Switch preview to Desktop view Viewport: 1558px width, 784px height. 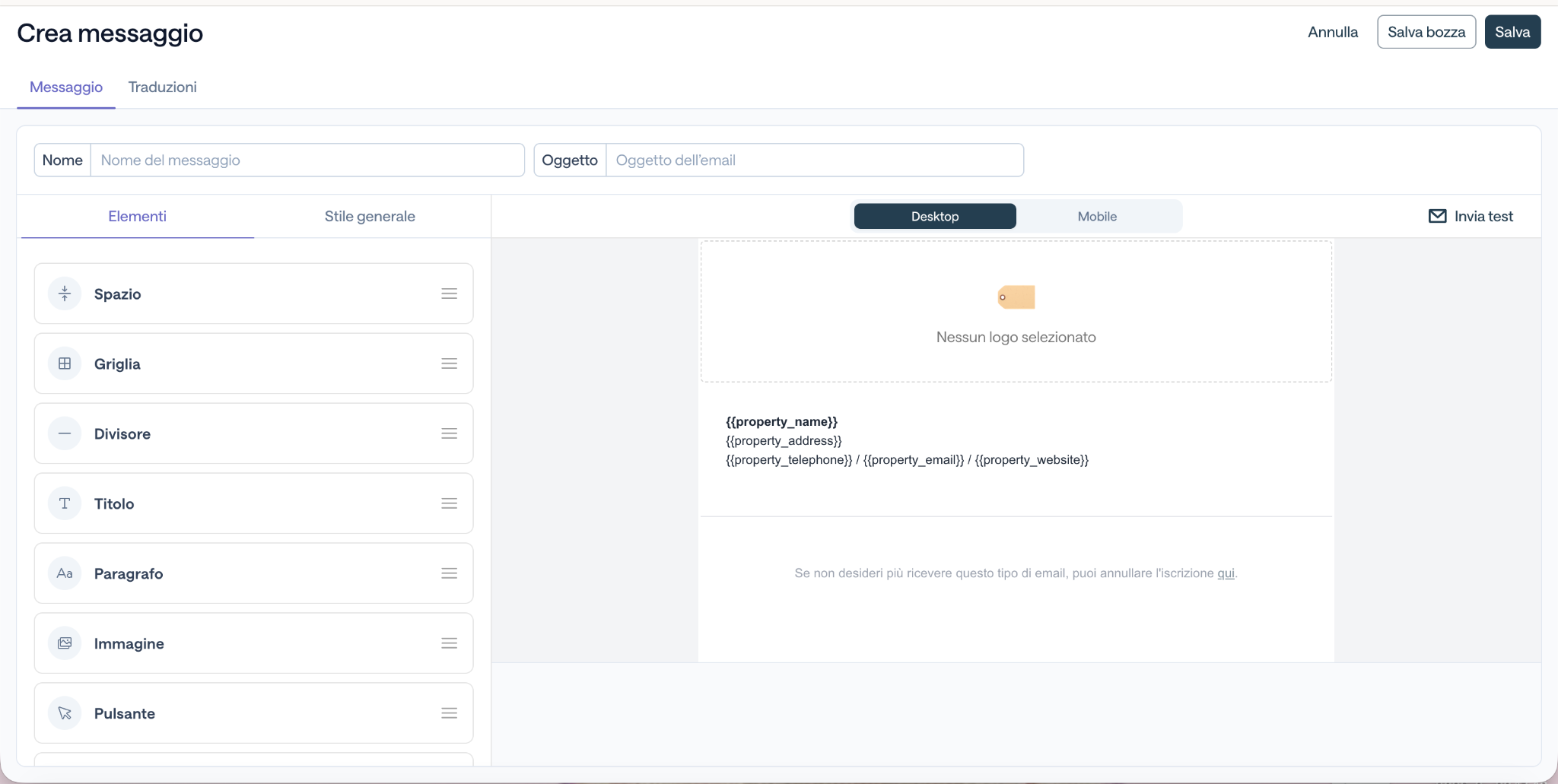tap(935, 216)
